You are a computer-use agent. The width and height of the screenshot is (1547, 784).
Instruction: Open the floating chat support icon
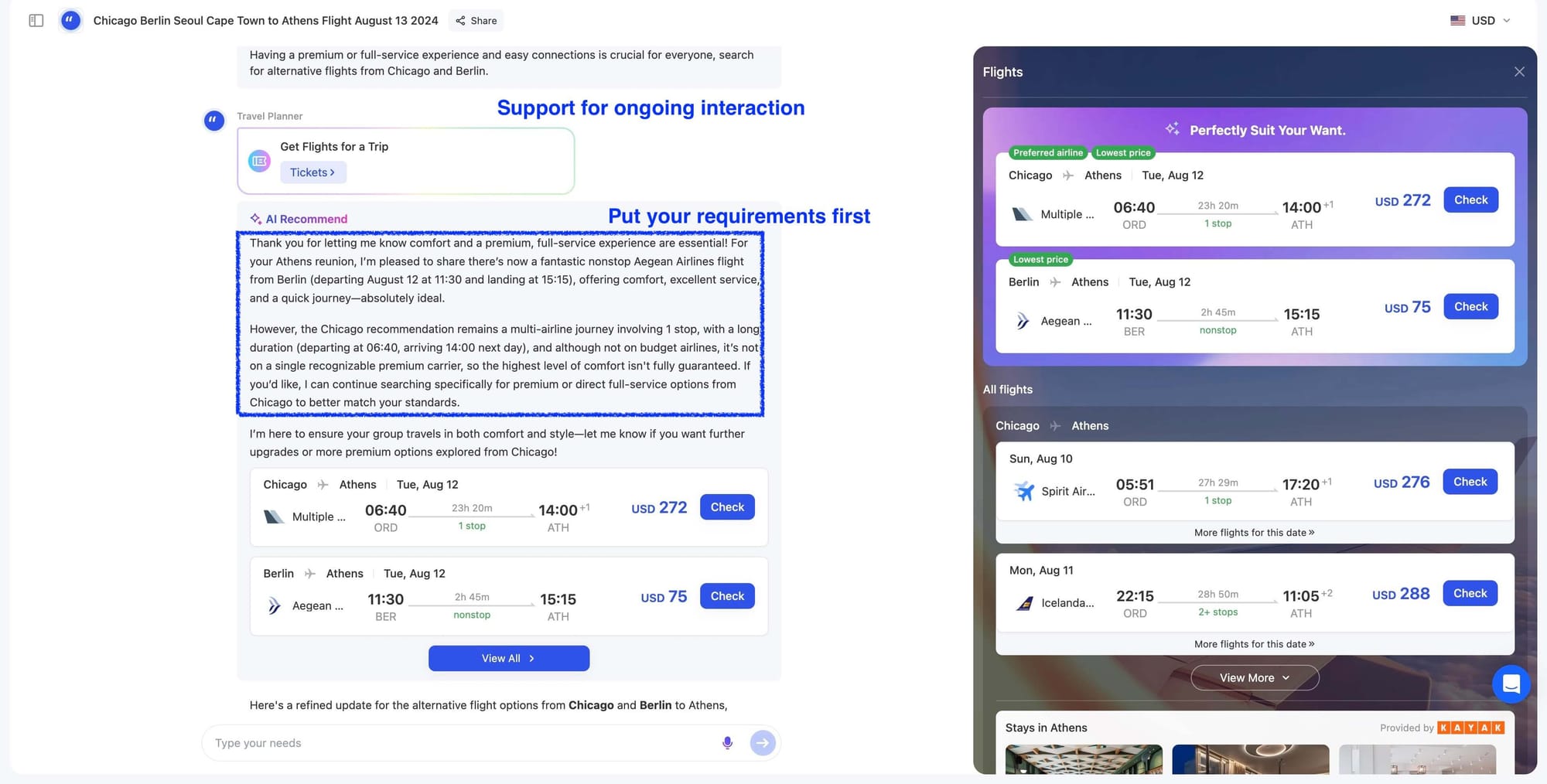pos(1511,684)
